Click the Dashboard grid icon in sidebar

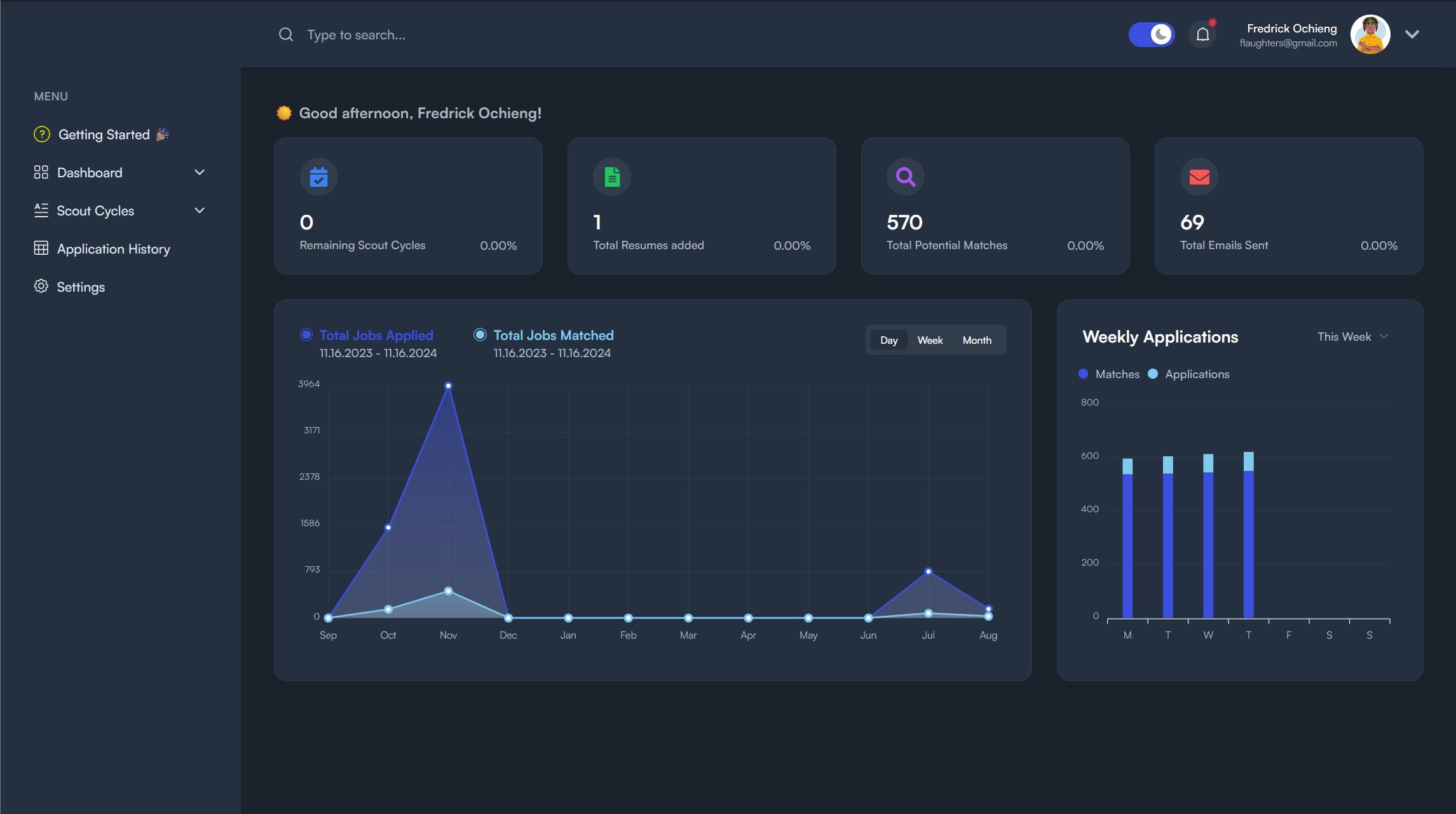point(41,172)
